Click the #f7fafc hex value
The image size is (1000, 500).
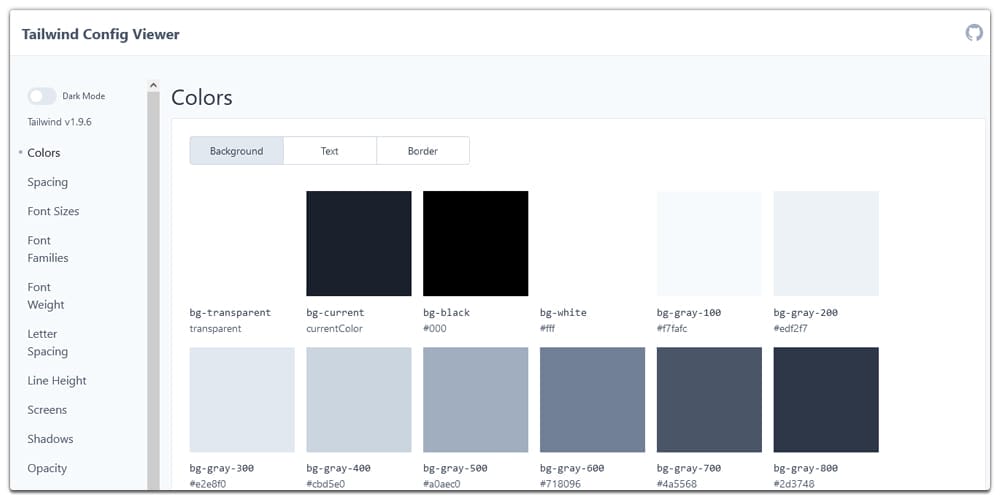coord(672,329)
